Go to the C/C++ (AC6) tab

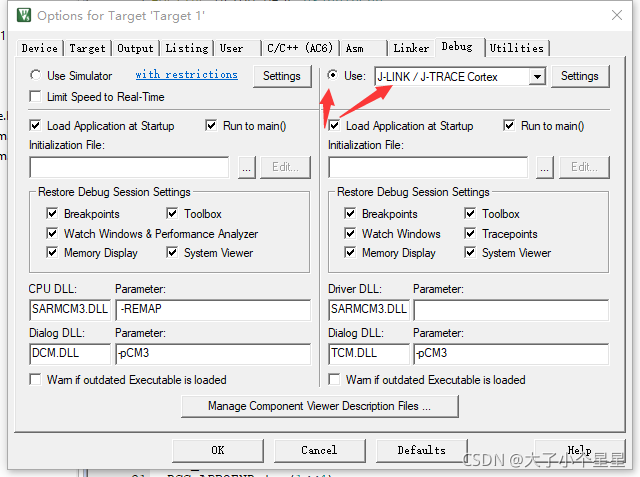[x=300, y=48]
